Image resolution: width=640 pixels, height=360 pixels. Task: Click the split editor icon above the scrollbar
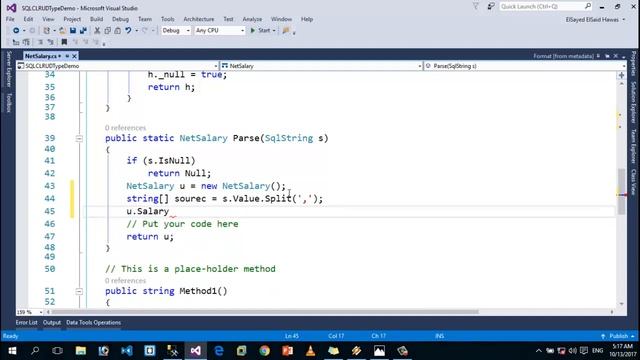click(x=622, y=76)
